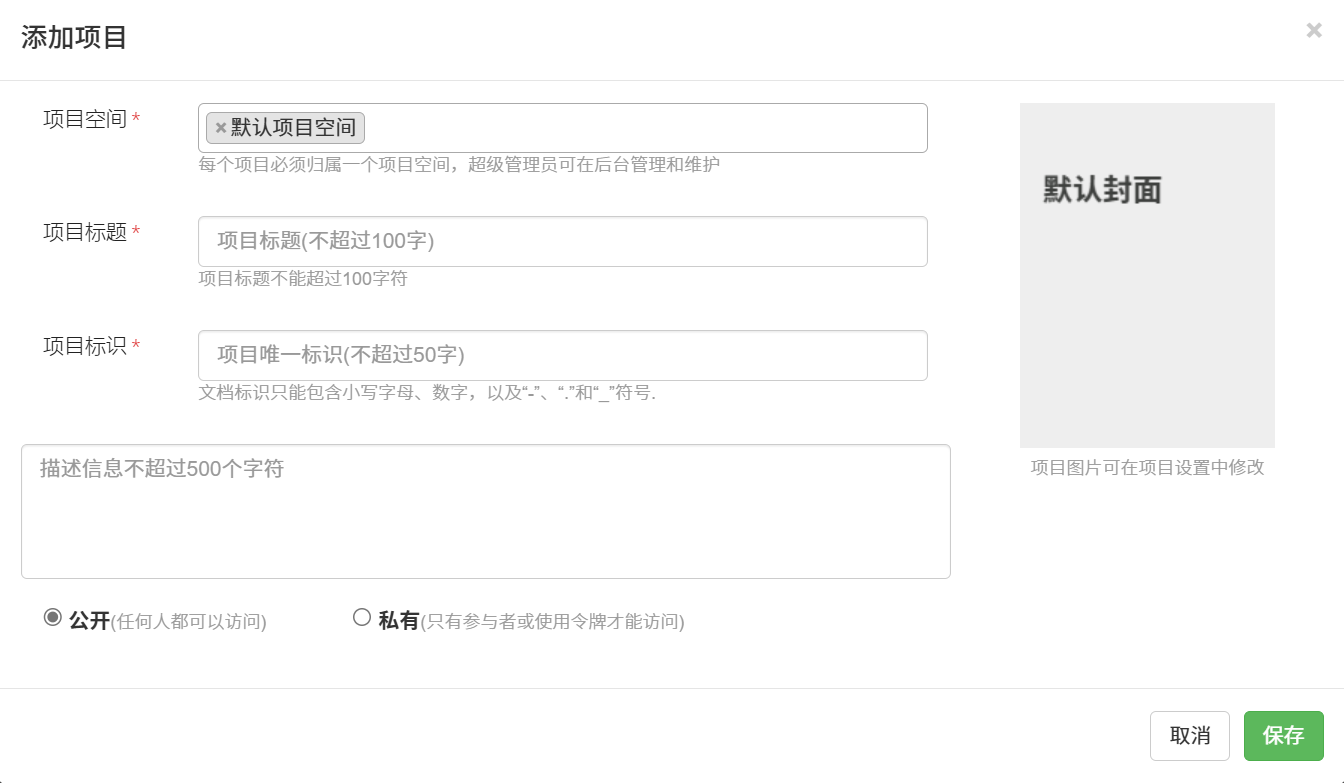Click the 项目标识 field label
The height and width of the screenshot is (783, 1344).
pyautogui.click(x=85, y=347)
